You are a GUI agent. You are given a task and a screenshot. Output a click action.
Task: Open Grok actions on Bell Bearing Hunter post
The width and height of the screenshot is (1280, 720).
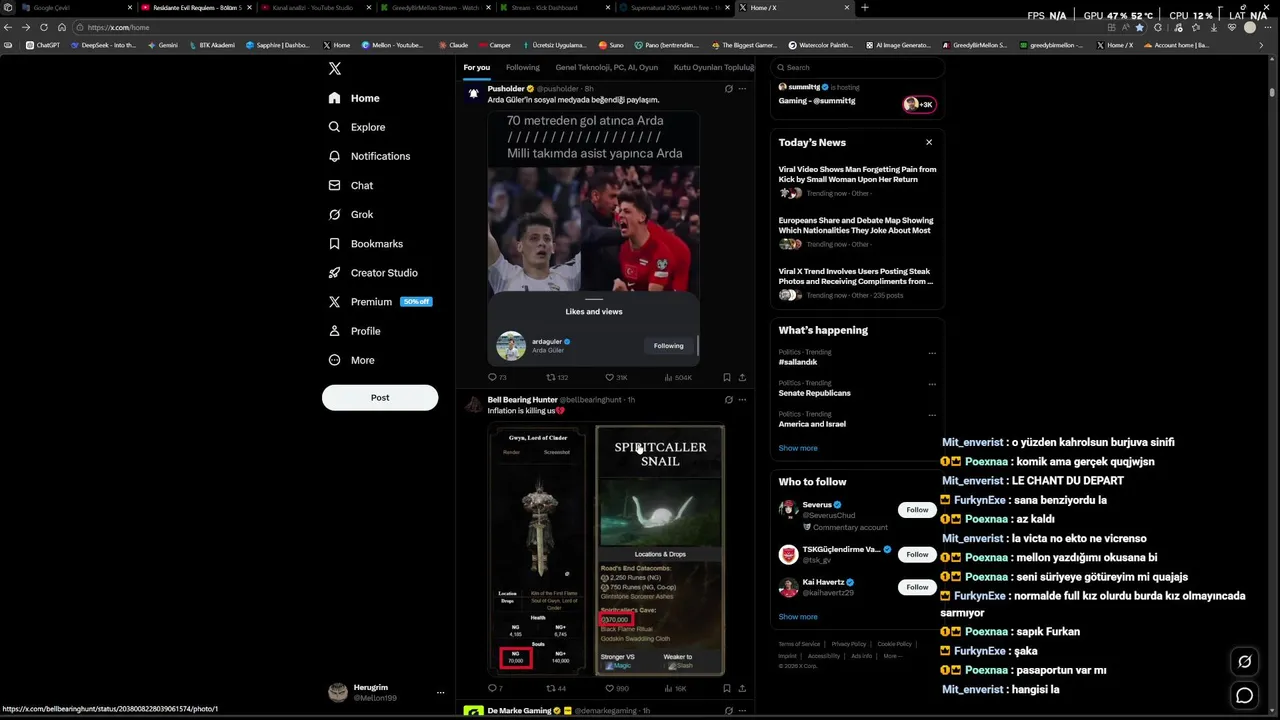pyautogui.click(x=728, y=400)
